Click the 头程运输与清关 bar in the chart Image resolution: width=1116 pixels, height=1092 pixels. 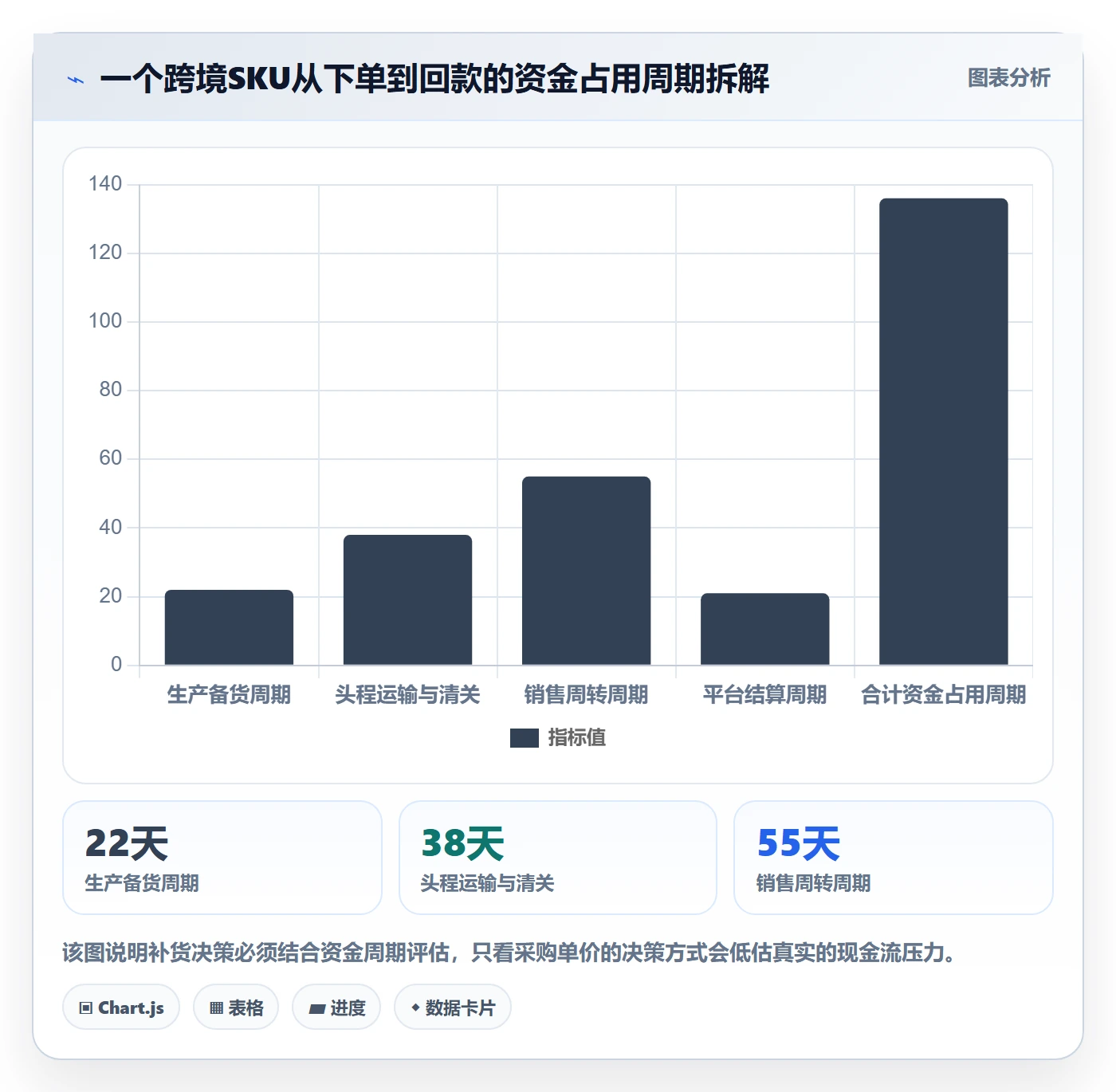pyautogui.click(x=407, y=599)
